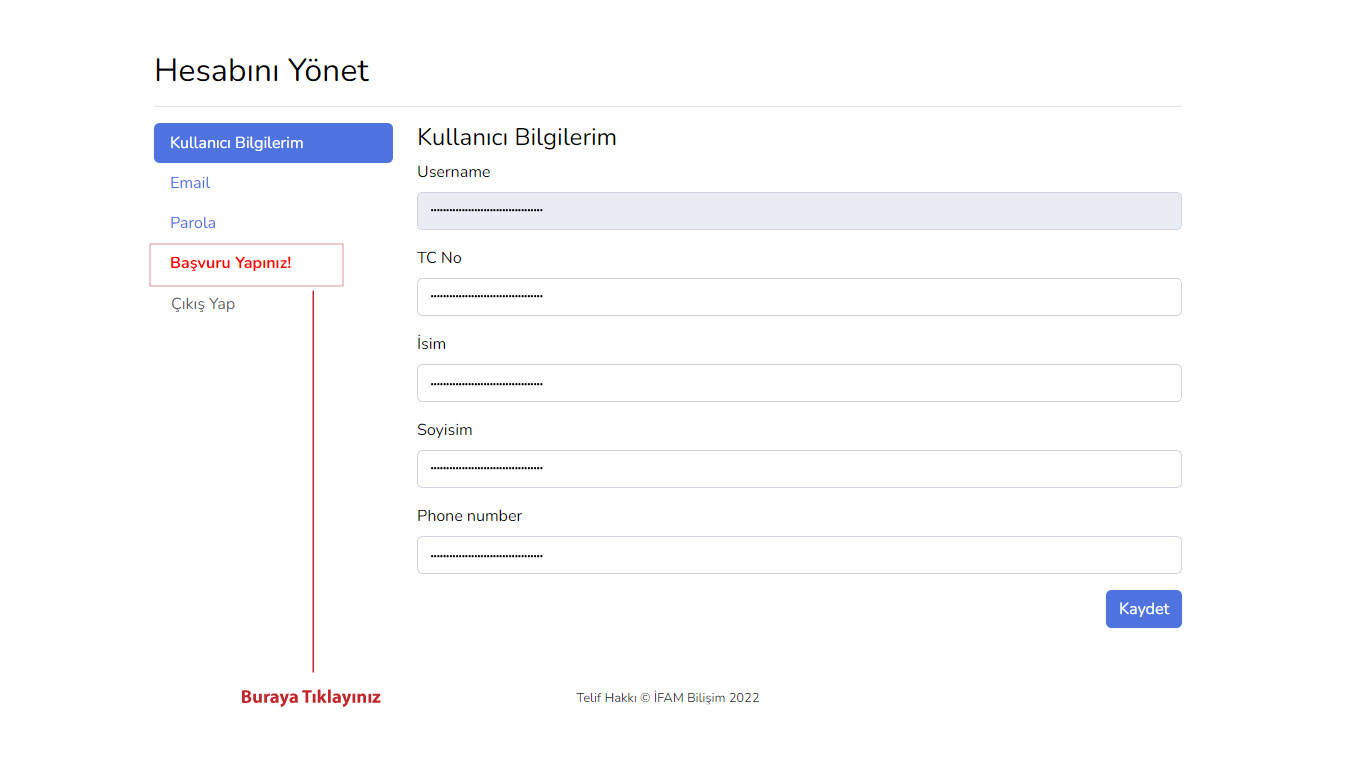Click the Username label
This screenshot has width=1366, height=768.
click(x=454, y=172)
